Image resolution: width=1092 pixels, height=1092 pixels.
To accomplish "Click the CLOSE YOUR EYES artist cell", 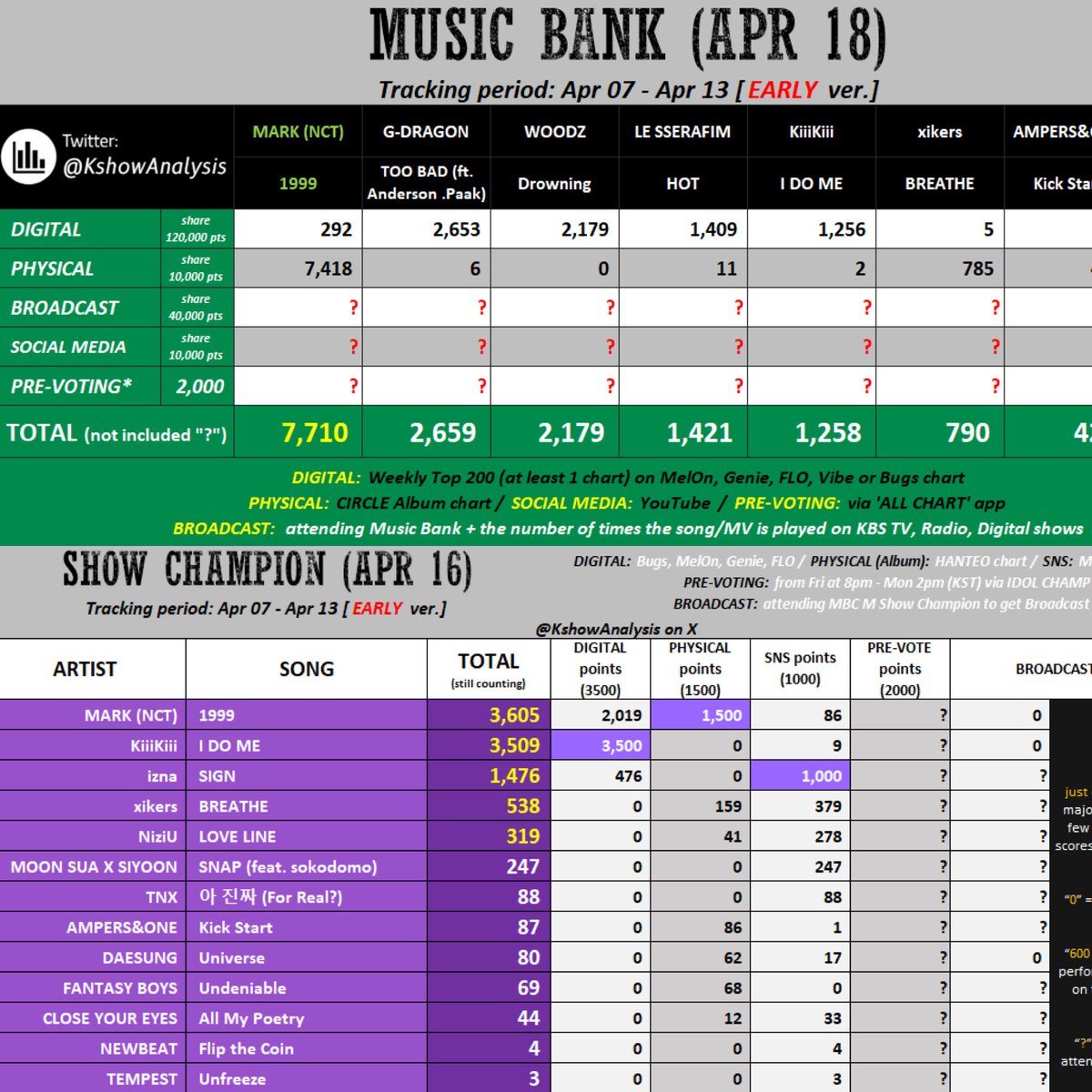I will (93, 1018).
